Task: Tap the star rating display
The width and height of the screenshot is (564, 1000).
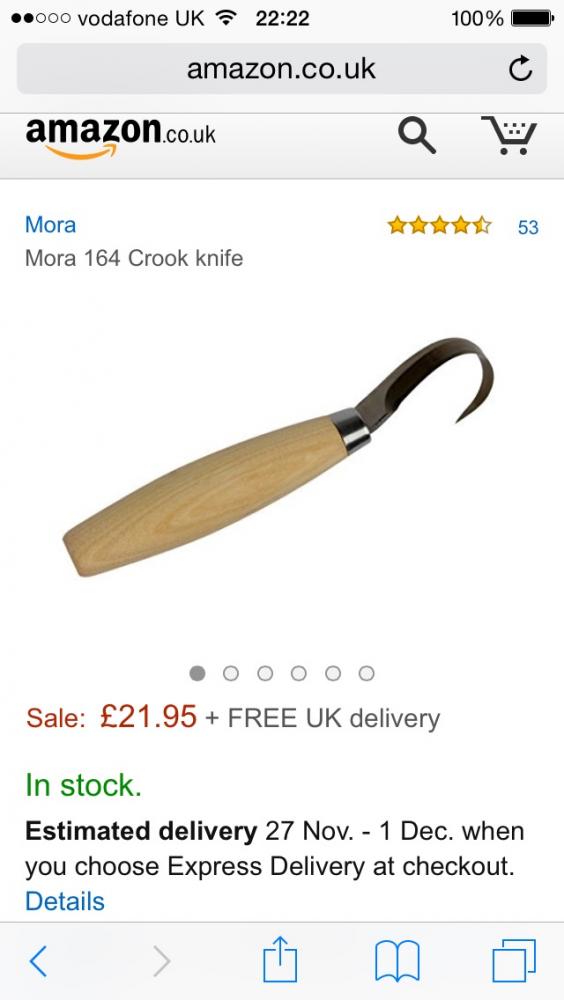Action: pos(440,225)
